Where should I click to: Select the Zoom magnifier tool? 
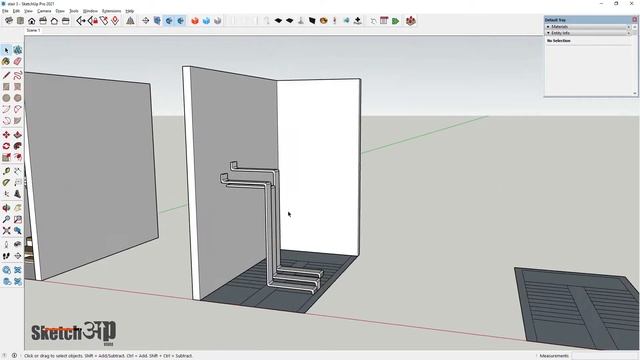[x=6, y=220]
